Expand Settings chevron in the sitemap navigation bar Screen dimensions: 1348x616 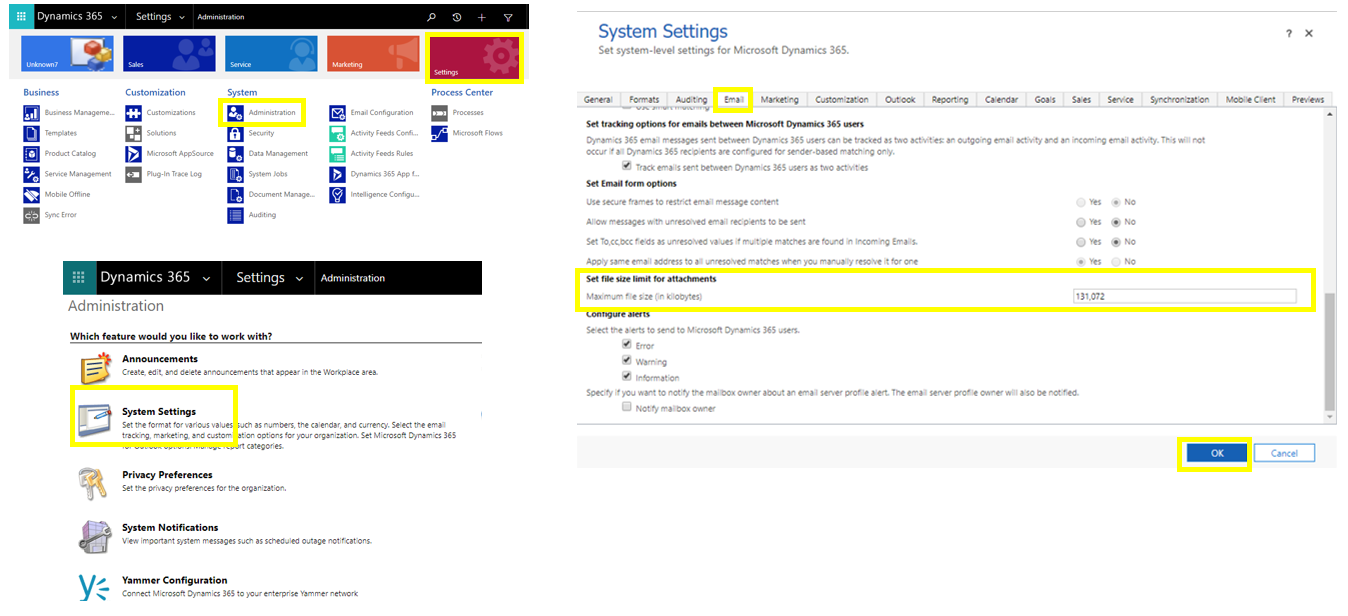tap(184, 18)
